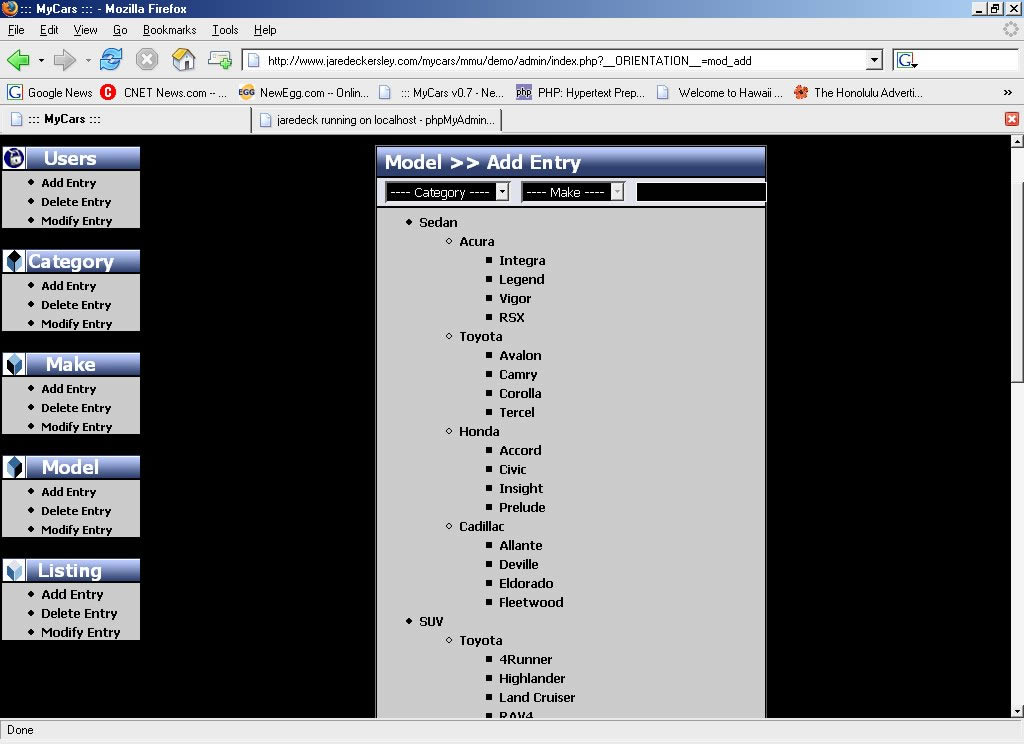1024x744 pixels.
Task: Open the View menu
Action: coord(85,30)
